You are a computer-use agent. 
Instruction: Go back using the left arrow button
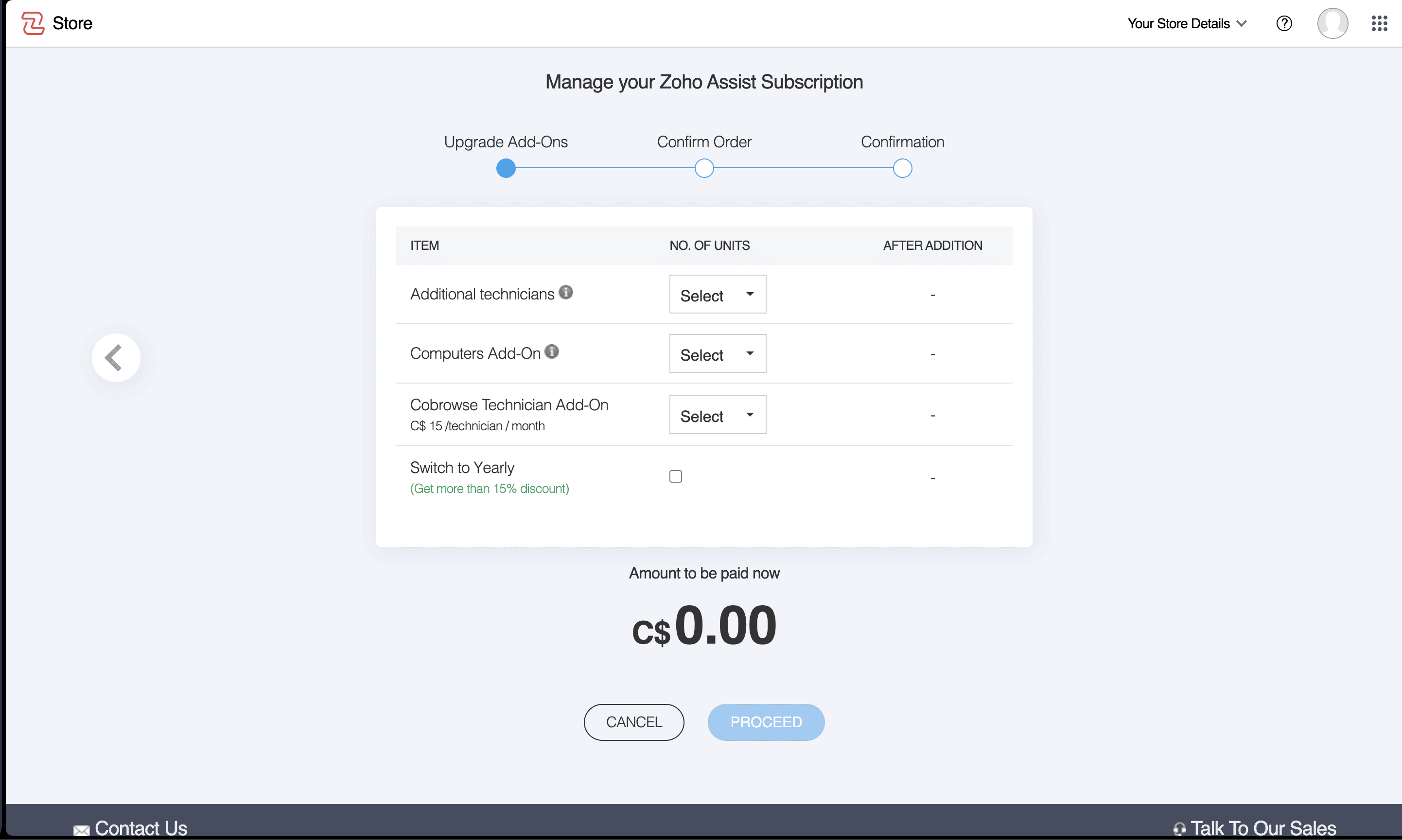tap(116, 358)
